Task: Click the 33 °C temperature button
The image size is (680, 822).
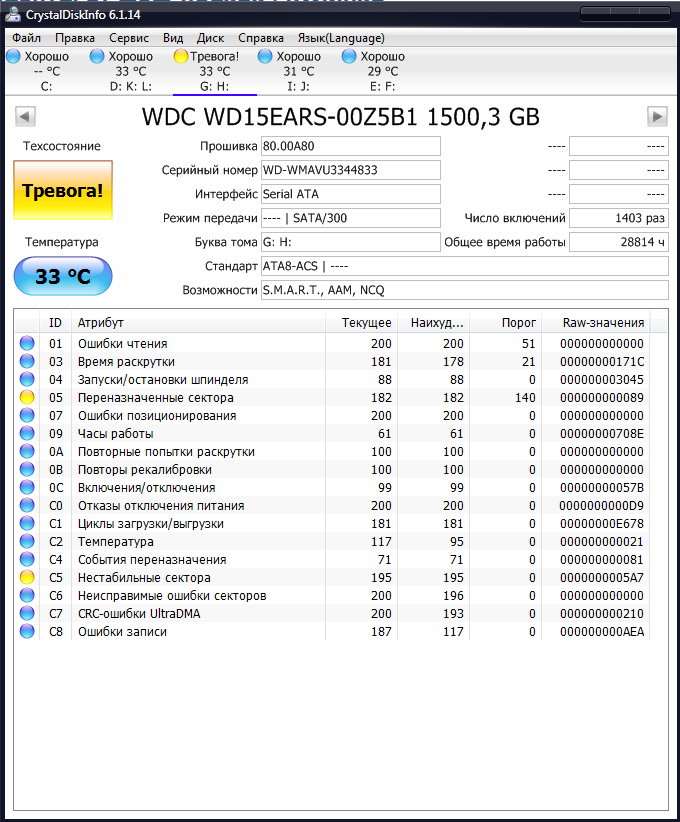Action: 63,276
